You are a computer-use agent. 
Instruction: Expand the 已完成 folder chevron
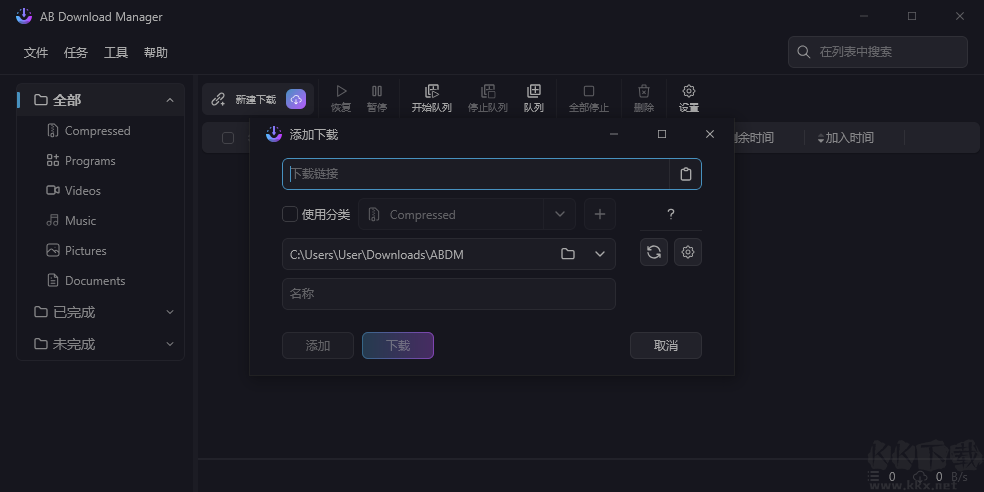(169, 312)
